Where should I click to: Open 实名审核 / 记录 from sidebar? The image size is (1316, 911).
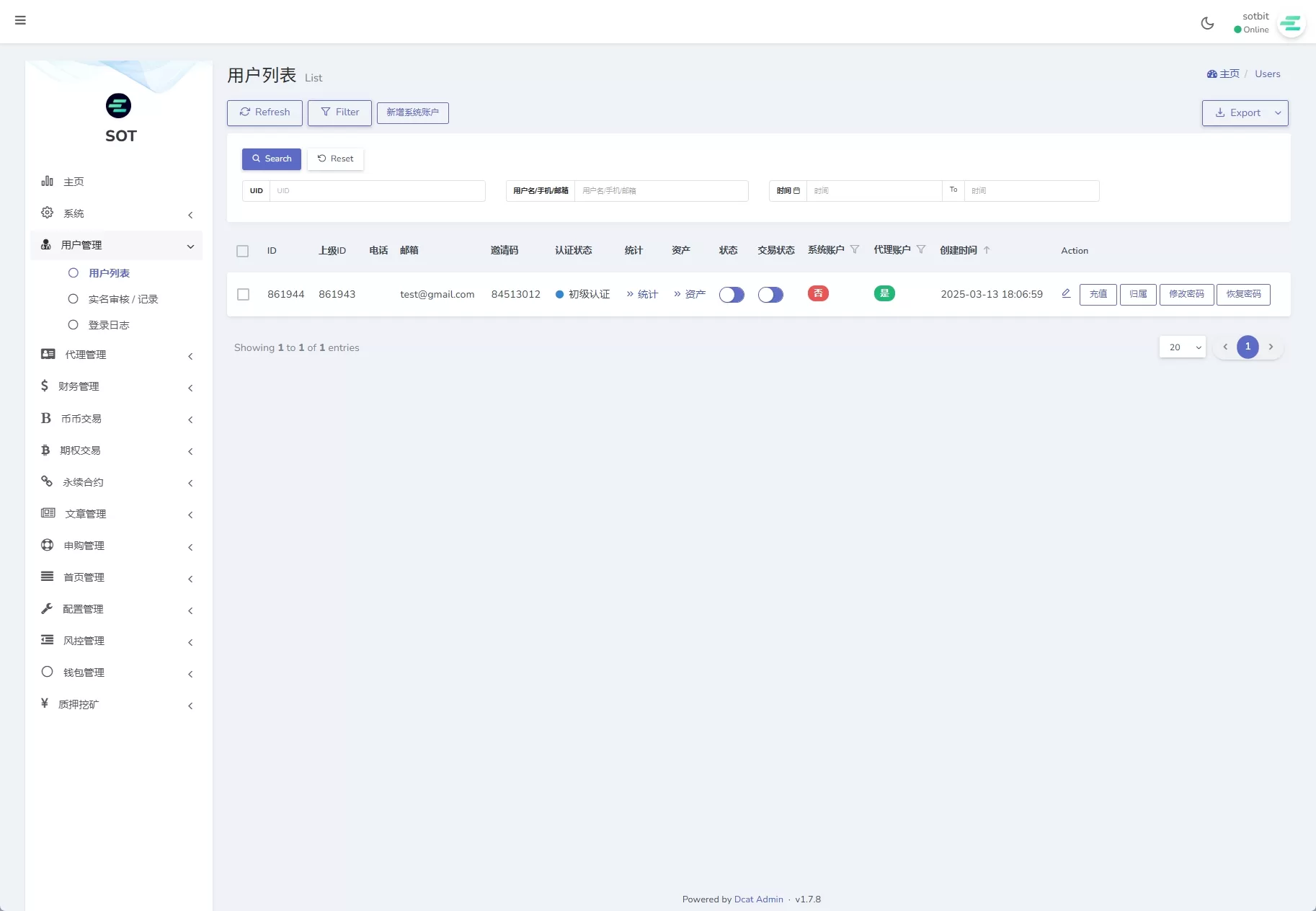(x=123, y=298)
